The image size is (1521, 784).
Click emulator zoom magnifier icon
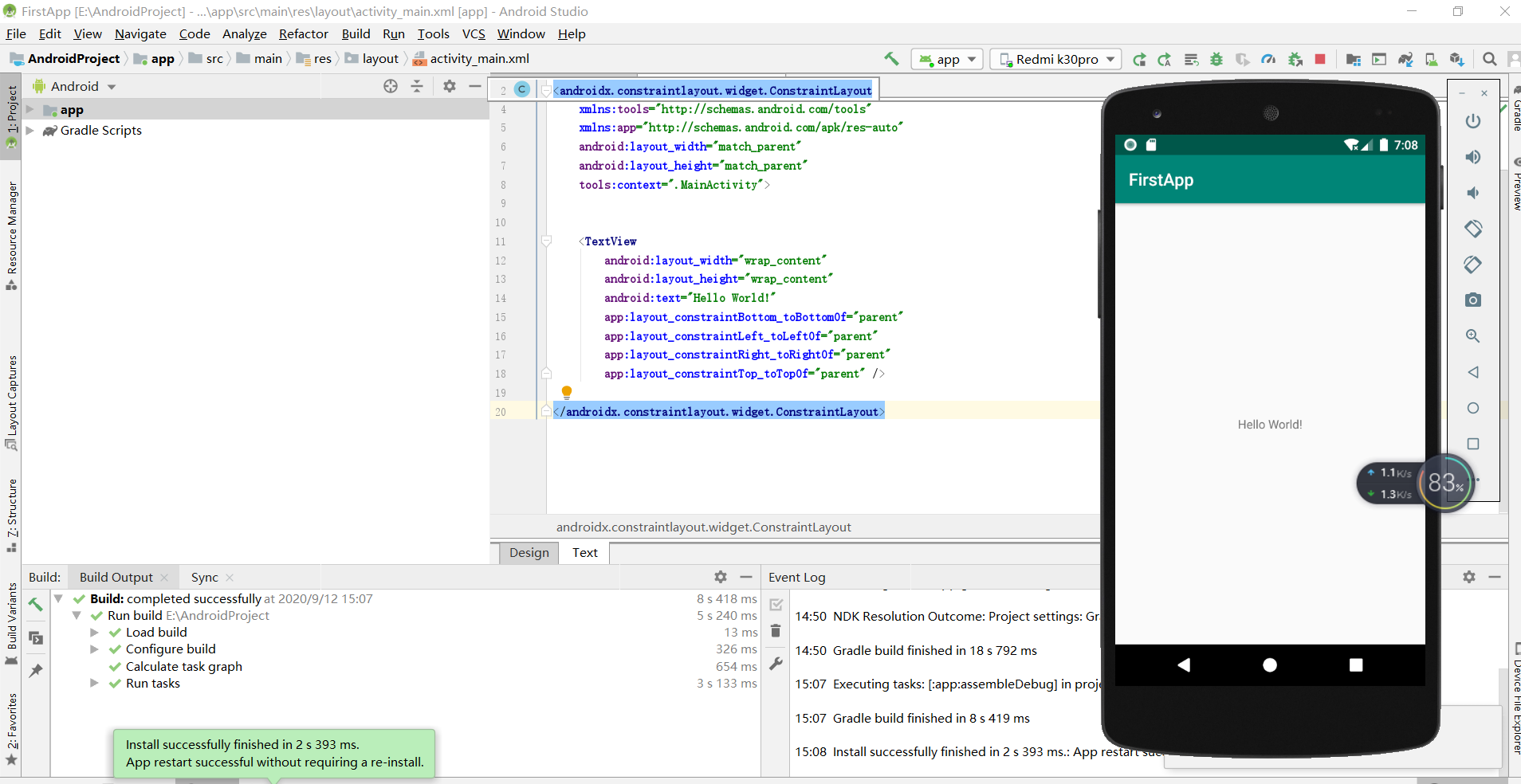tap(1473, 336)
